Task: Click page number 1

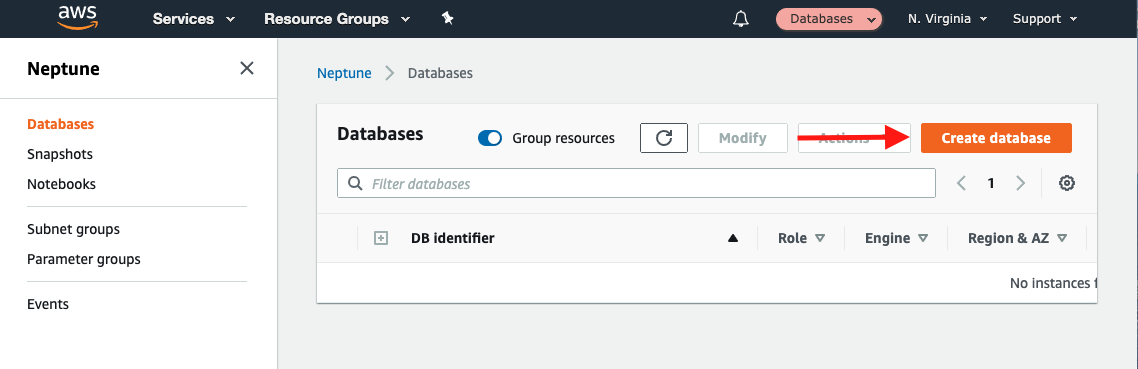Action: click(991, 184)
